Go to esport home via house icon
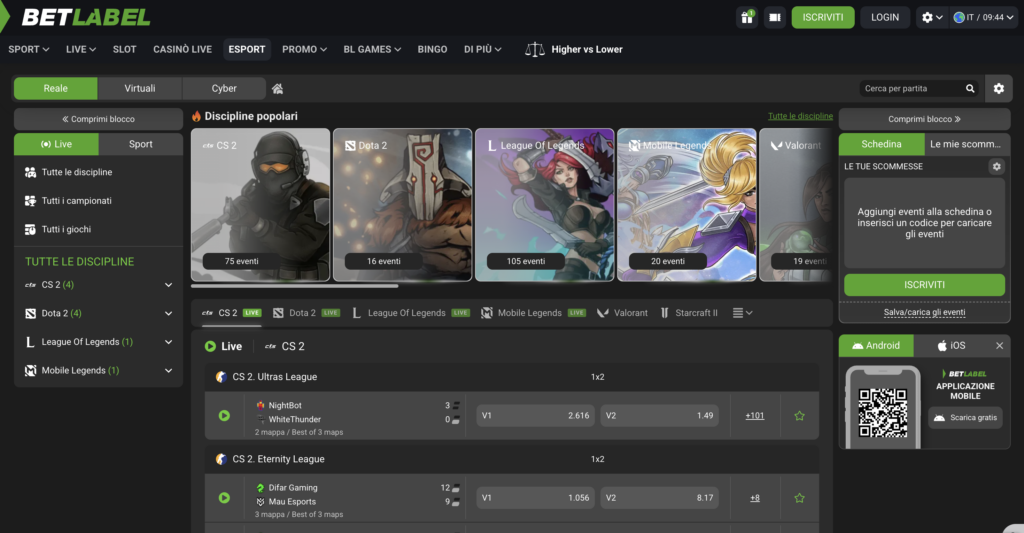Image resolution: width=1024 pixels, height=533 pixels. coord(278,88)
